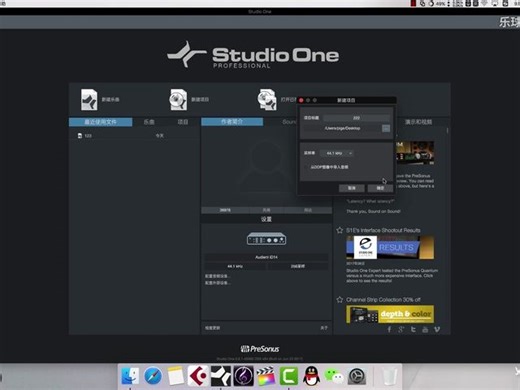
Task: Open Channel Strip Collection 30% off headline
Action: pos(383,300)
